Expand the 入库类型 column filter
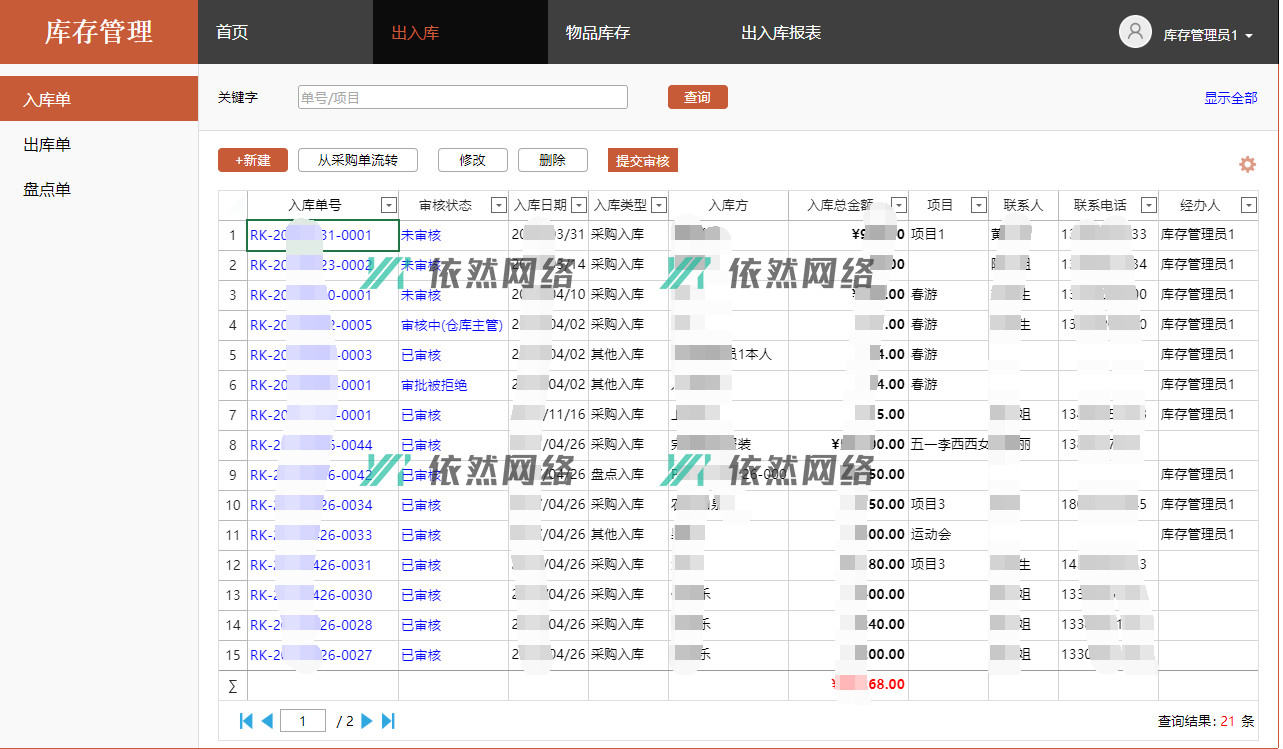Screen dimensions: 1283x749 coord(658,205)
